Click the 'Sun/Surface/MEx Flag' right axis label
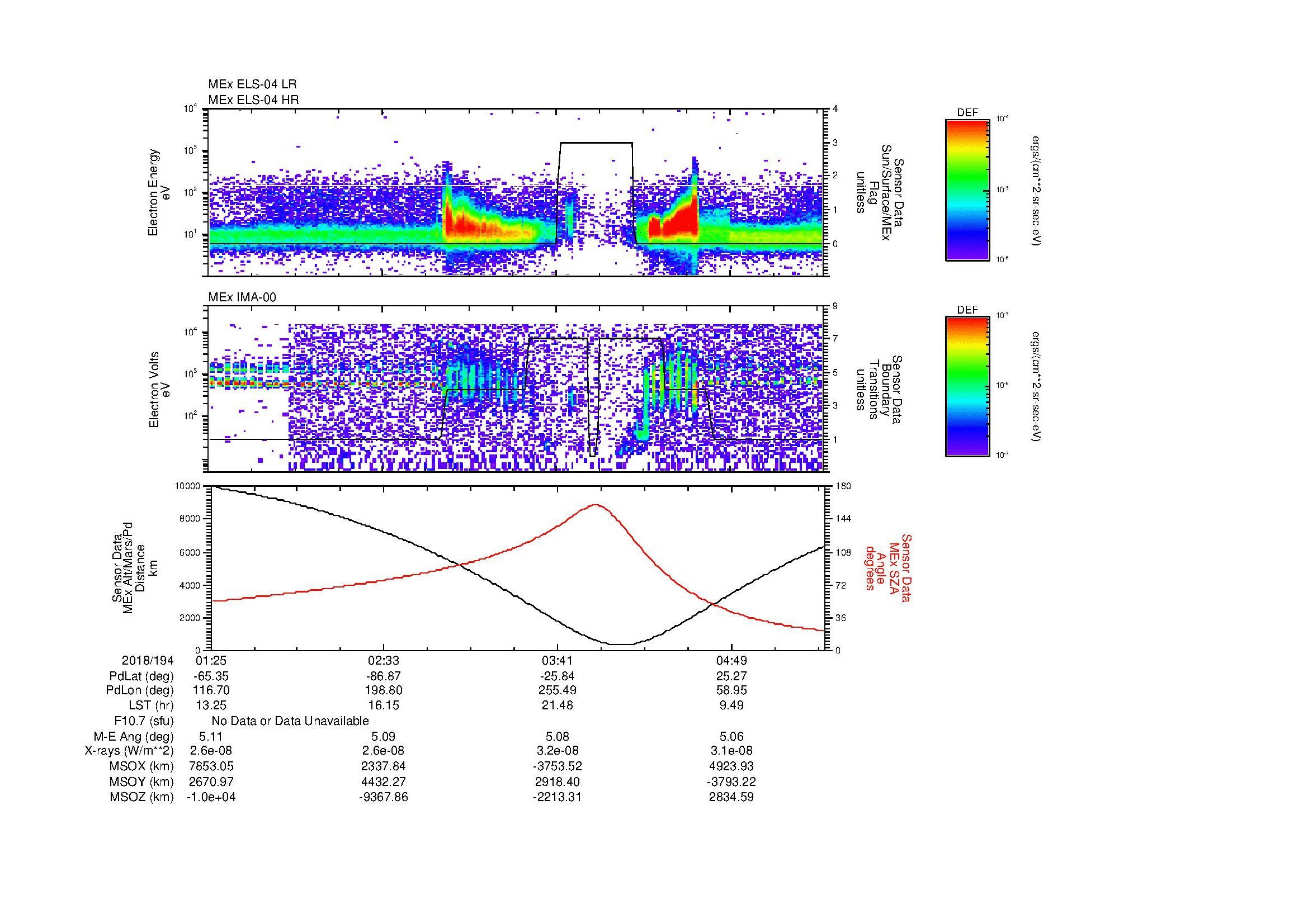The image size is (1308, 924). coord(880,192)
